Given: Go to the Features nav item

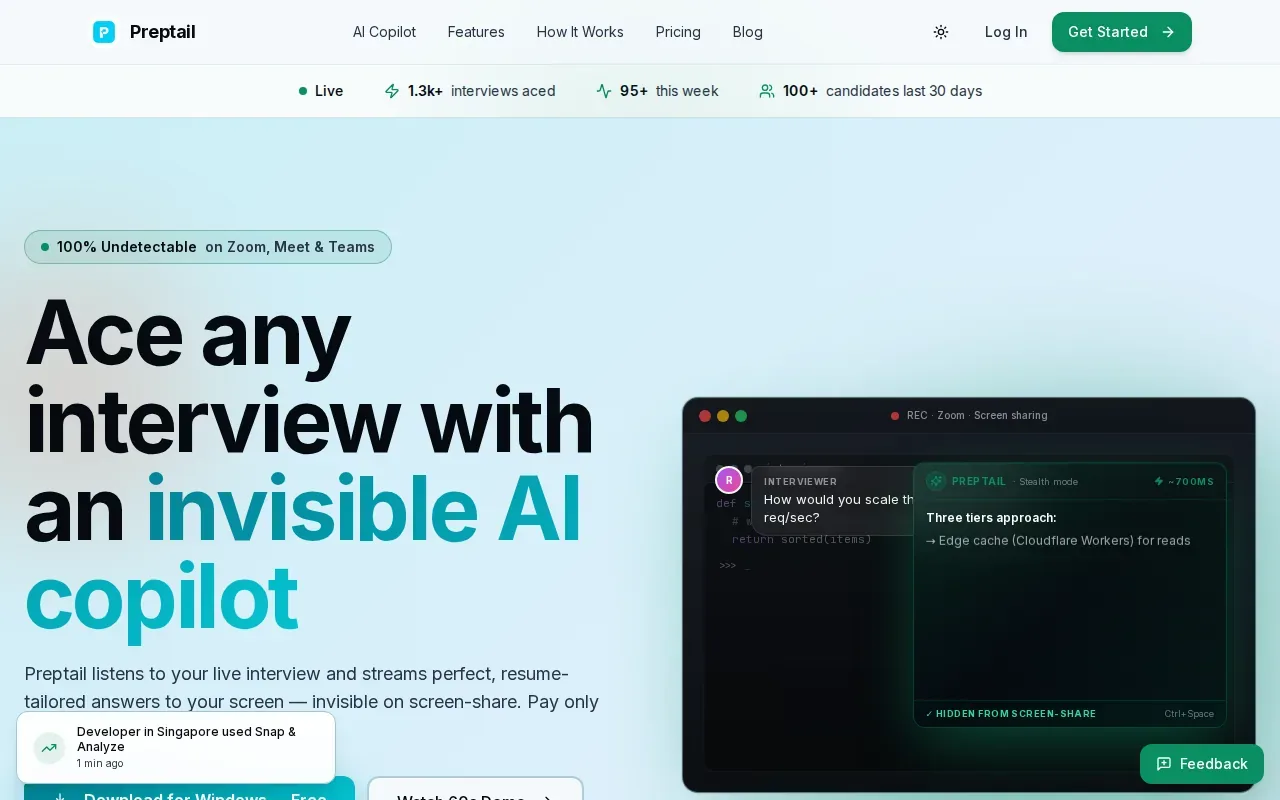Looking at the screenshot, I should tap(476, 32).
